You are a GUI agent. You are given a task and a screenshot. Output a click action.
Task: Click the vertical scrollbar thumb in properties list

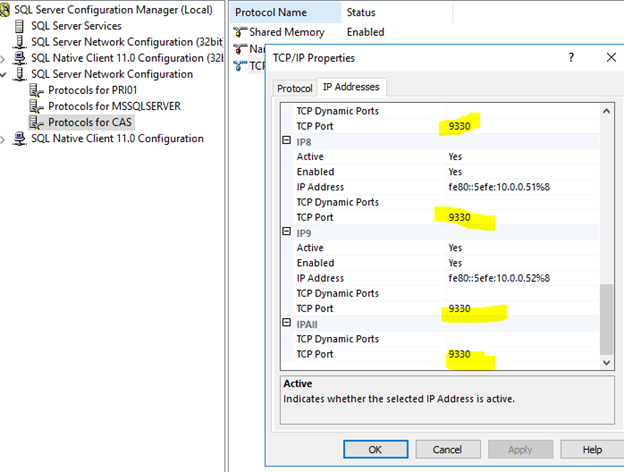pos(606,319)
